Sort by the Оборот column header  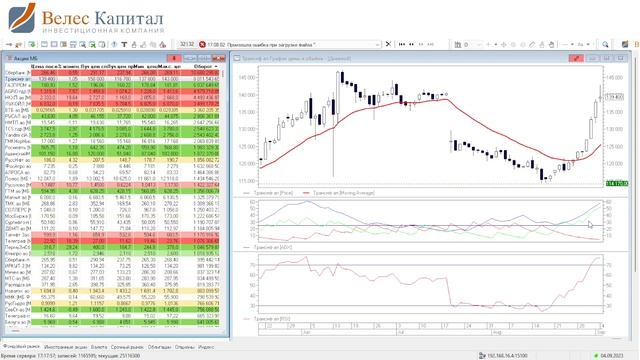[x=203, y=66]
